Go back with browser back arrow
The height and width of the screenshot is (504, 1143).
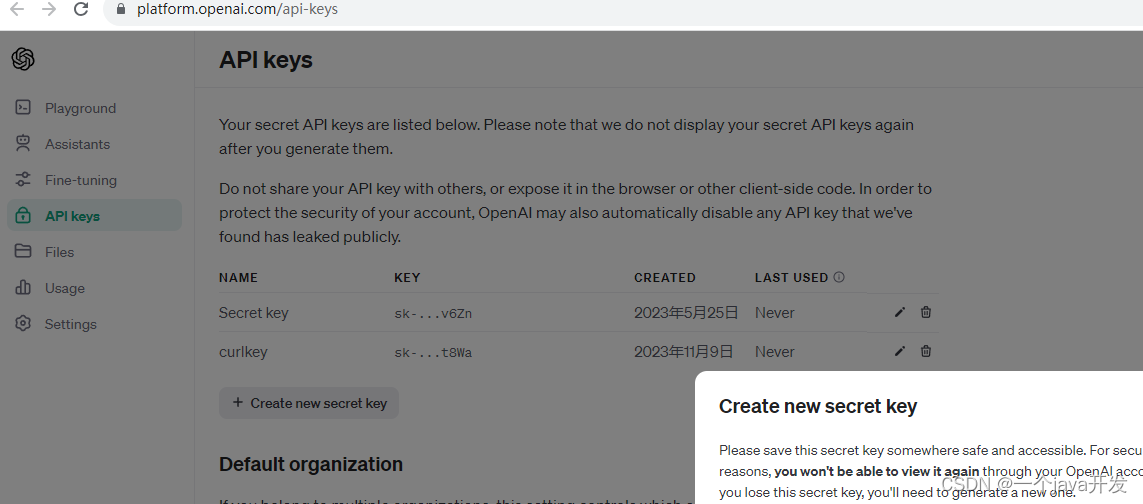tap(17, 9)
